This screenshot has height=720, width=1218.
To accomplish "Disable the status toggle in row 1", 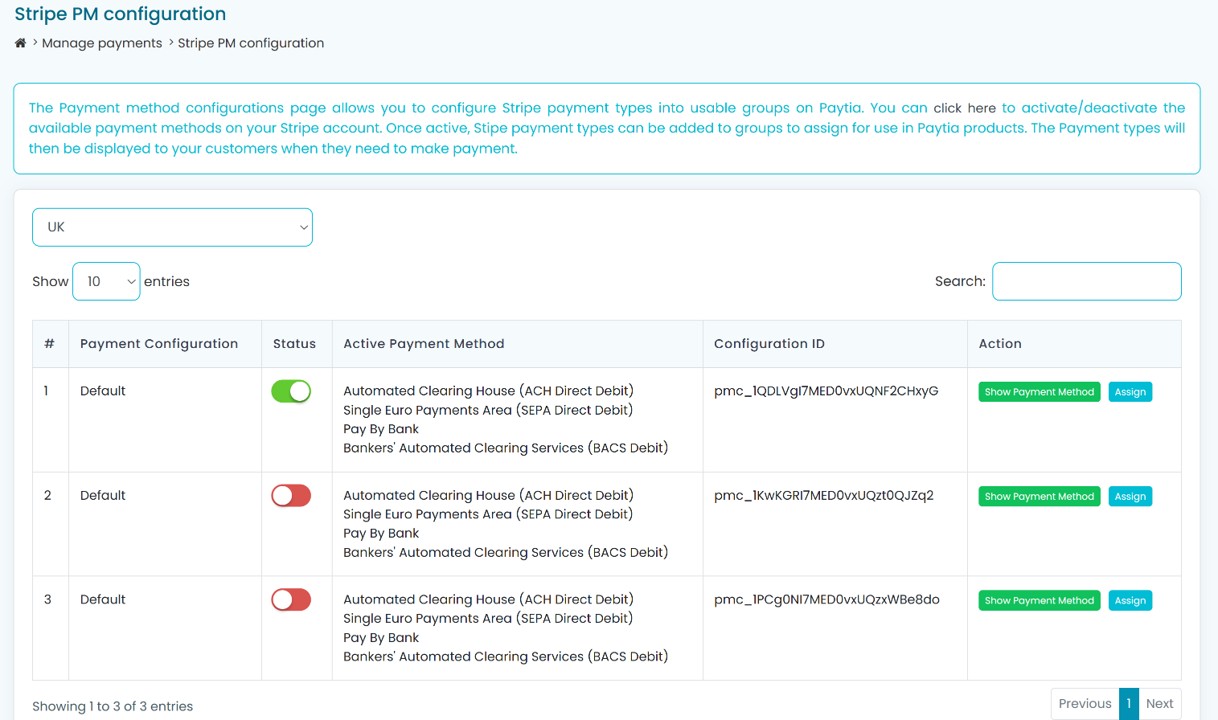I will tap(291, 392).
